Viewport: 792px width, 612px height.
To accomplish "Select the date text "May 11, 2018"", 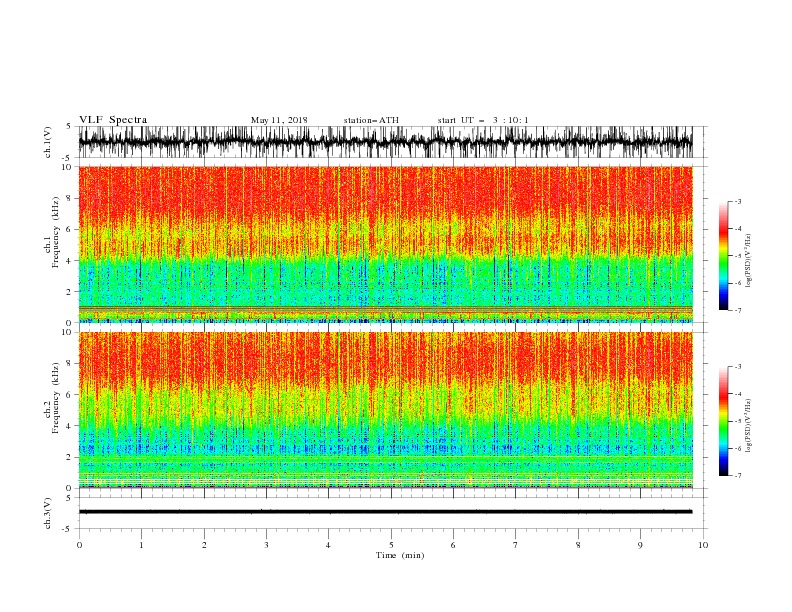I will [279, 120].
